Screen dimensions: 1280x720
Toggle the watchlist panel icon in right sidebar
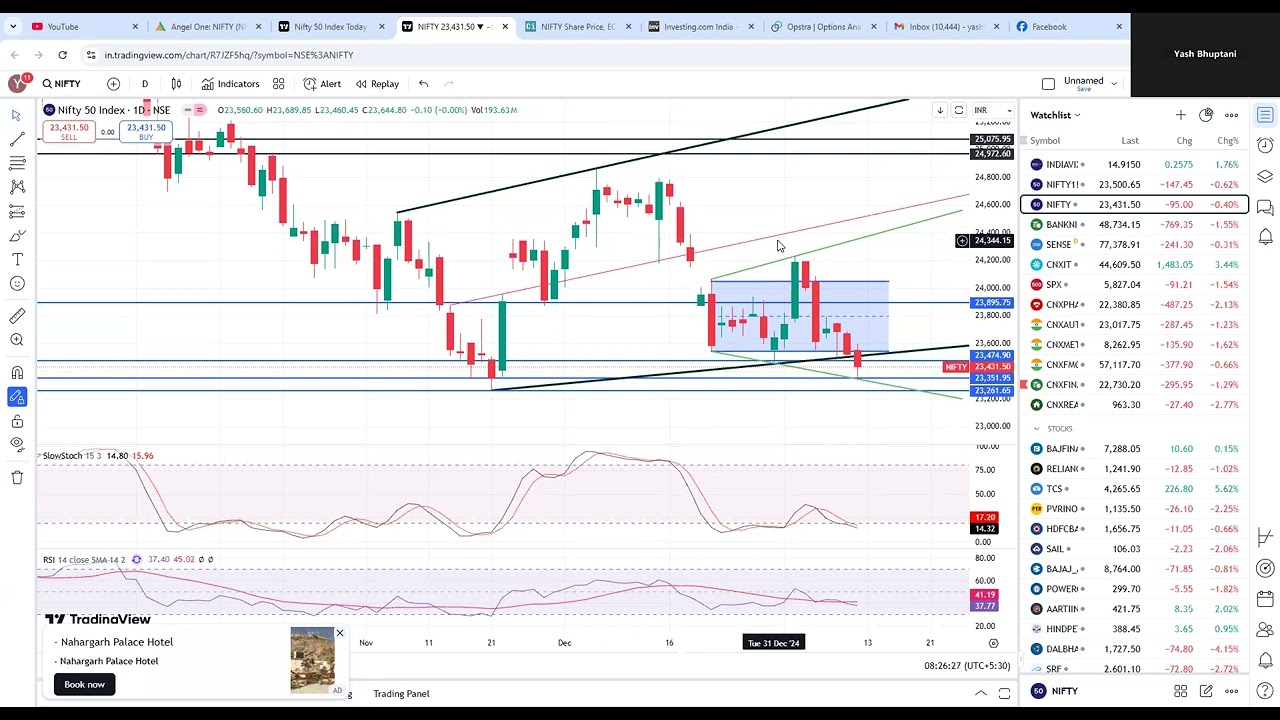coord(1265,115)
